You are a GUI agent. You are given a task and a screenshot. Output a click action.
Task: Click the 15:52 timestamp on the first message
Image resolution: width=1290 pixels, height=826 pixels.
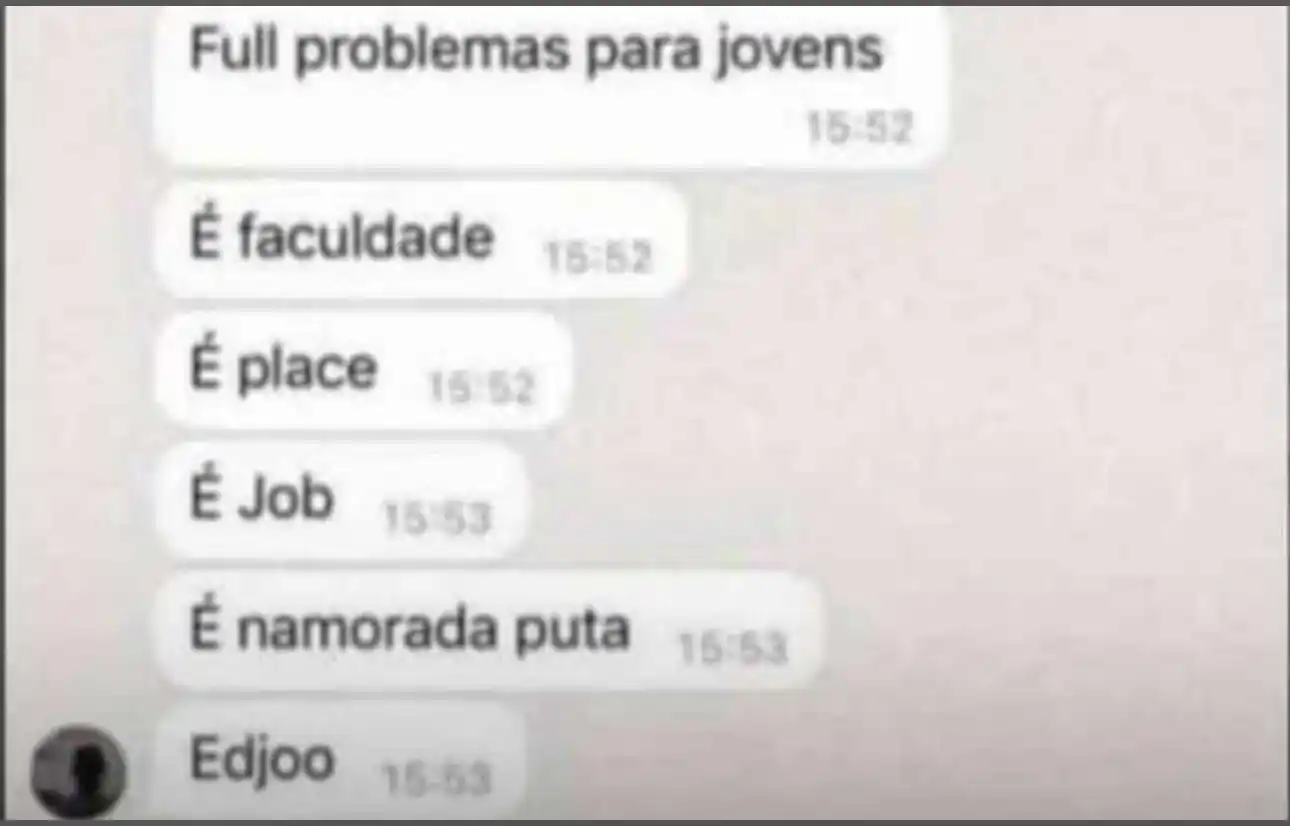(860, 128)
